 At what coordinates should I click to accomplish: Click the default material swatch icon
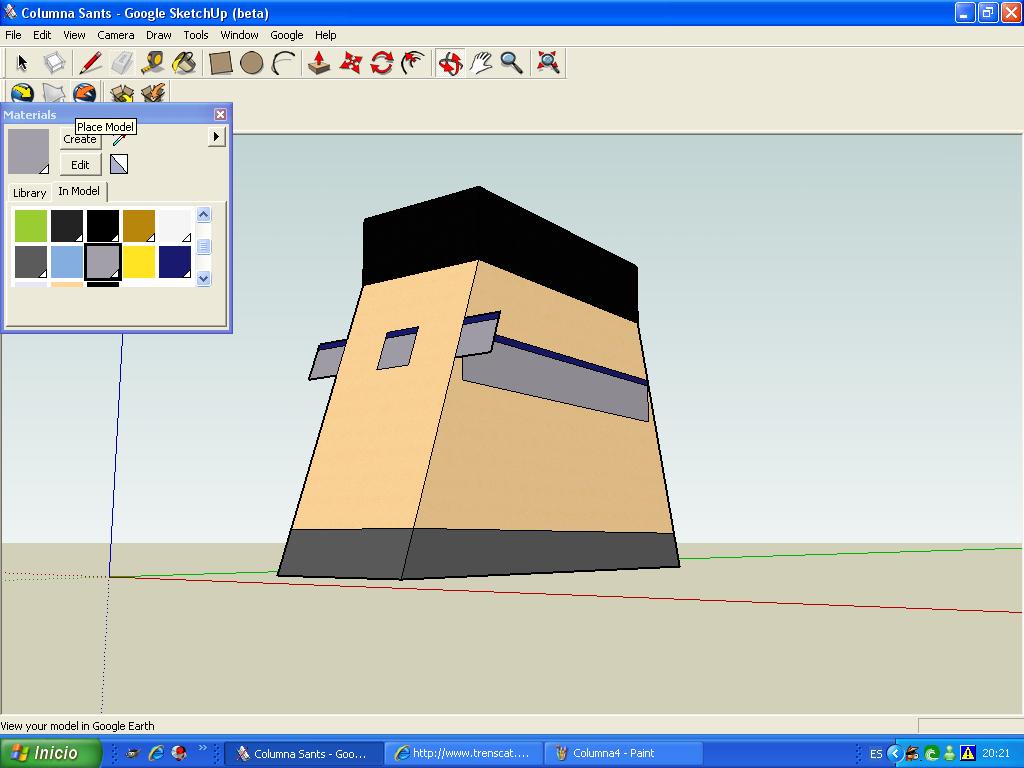(x=119, y=165)
